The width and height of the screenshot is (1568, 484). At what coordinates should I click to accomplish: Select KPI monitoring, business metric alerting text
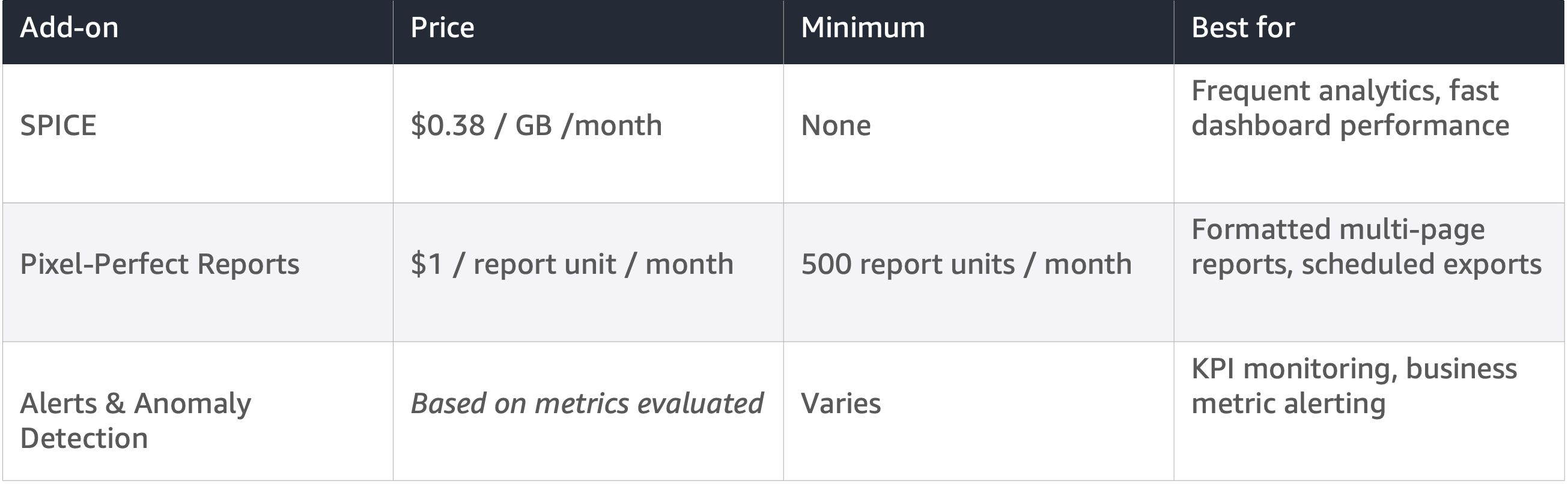click(1354, 386)
